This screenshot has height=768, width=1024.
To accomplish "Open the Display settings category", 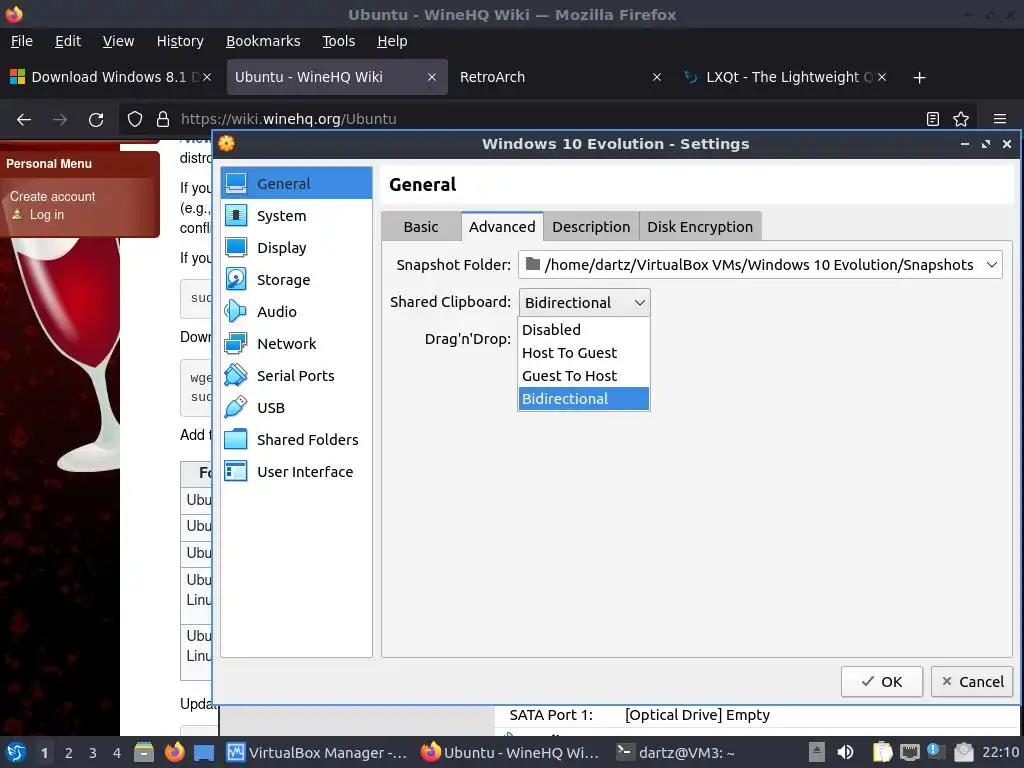I will (296, 248).
